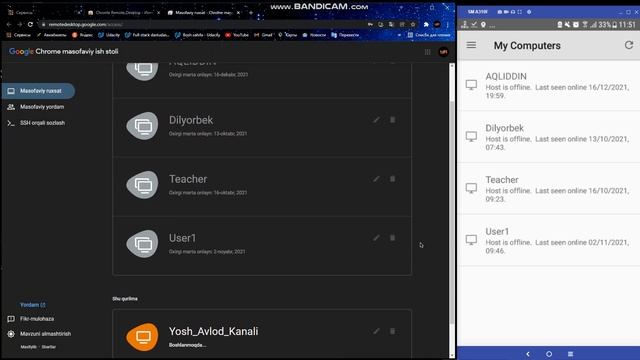
Task: Click the Teacher computer icon in Chrome
Action: (x=142, y=185)
